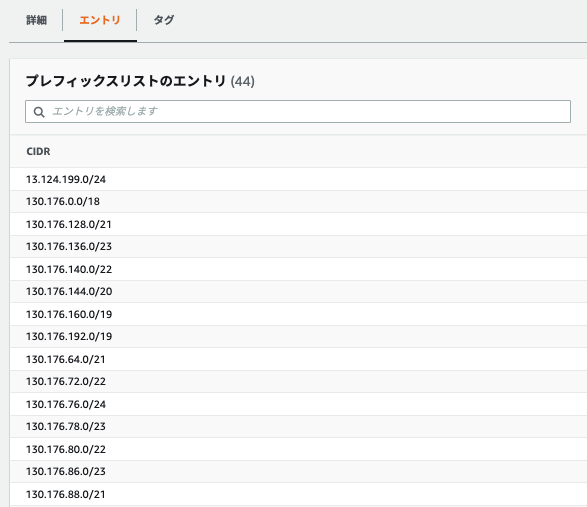Viewport: 587px width, 507px height.
Task: Click the search magnifier icon
Action: click(x=39, y=112)
